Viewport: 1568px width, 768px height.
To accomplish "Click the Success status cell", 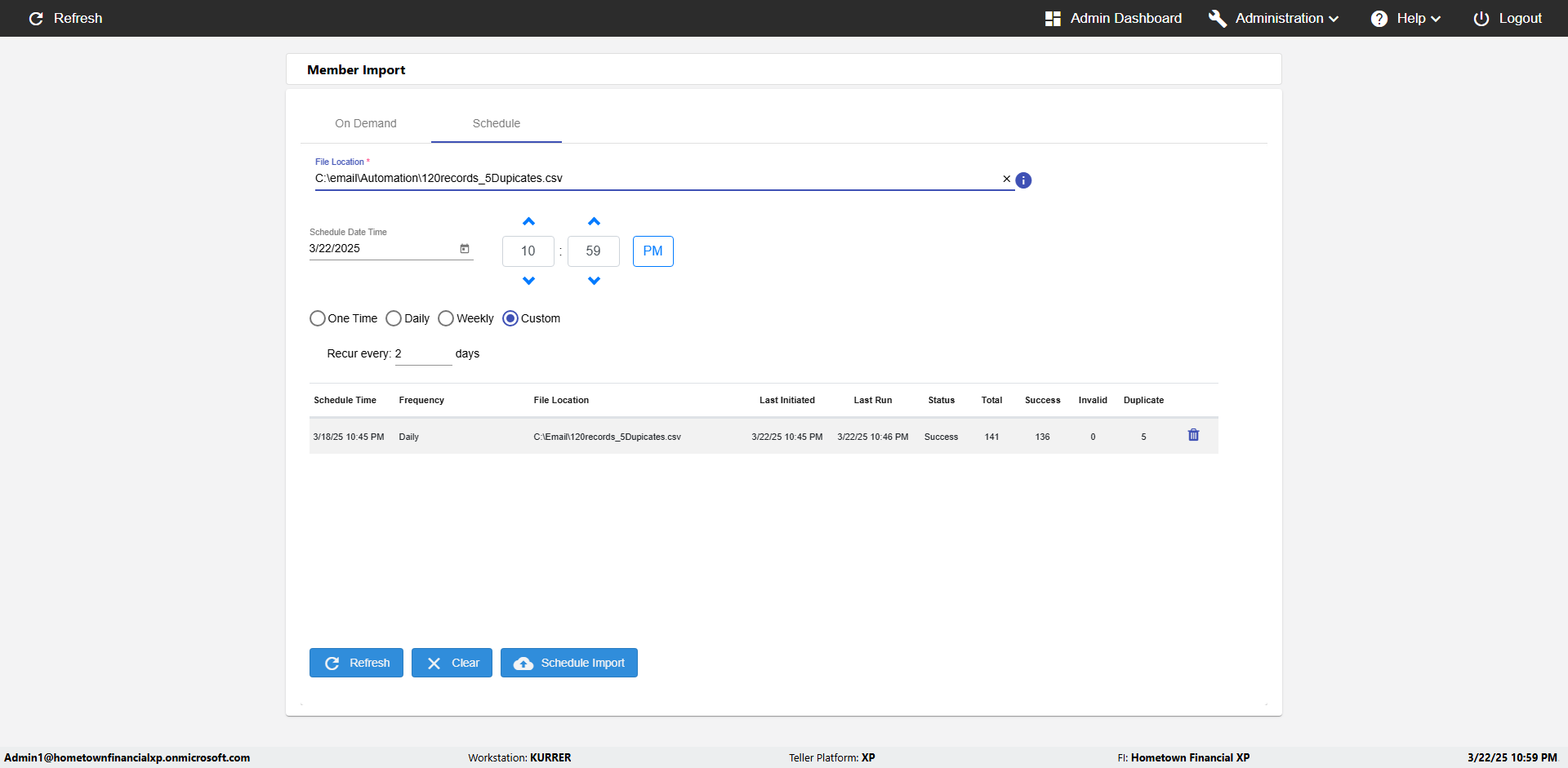I will [x=941, y=437].
